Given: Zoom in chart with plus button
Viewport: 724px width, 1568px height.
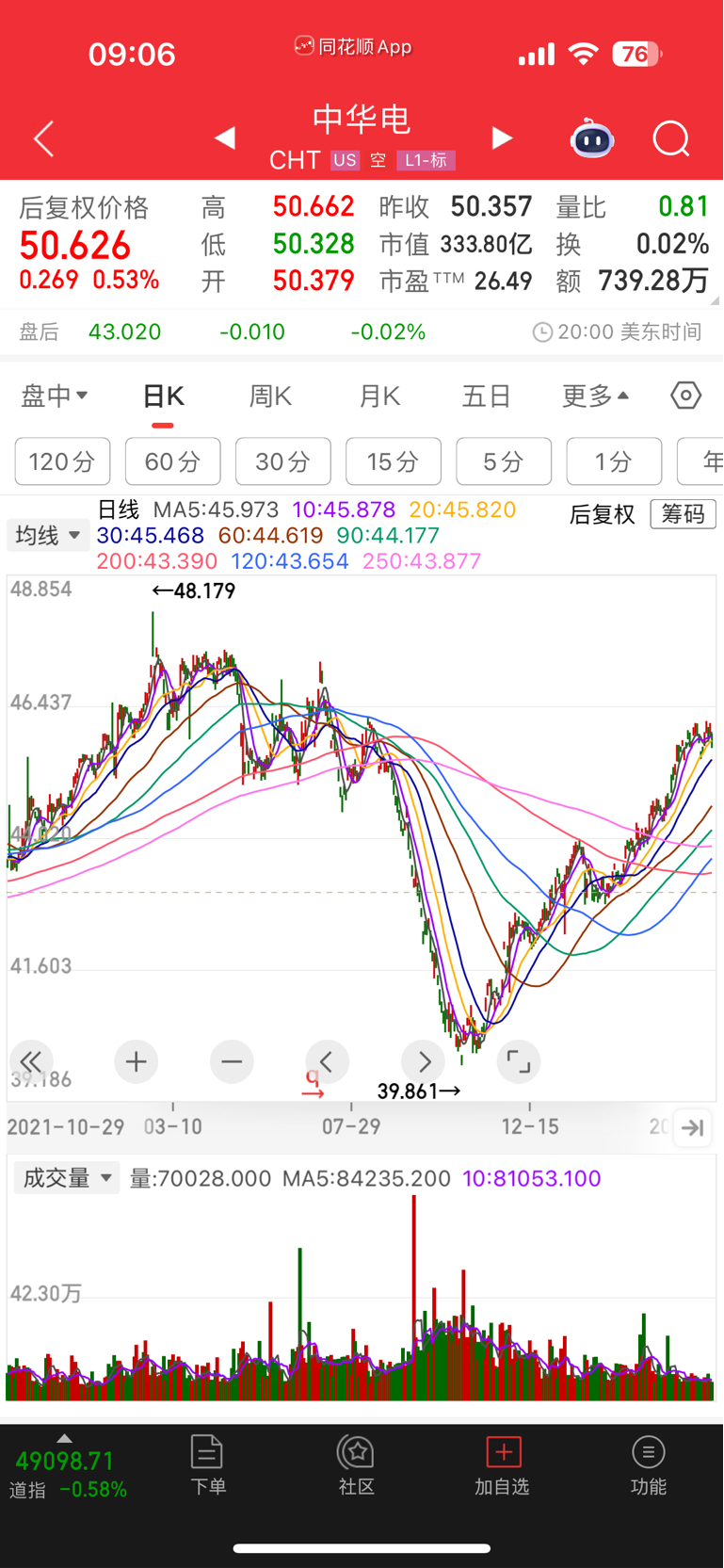Looking at the screenshot, I should 136,1061.
